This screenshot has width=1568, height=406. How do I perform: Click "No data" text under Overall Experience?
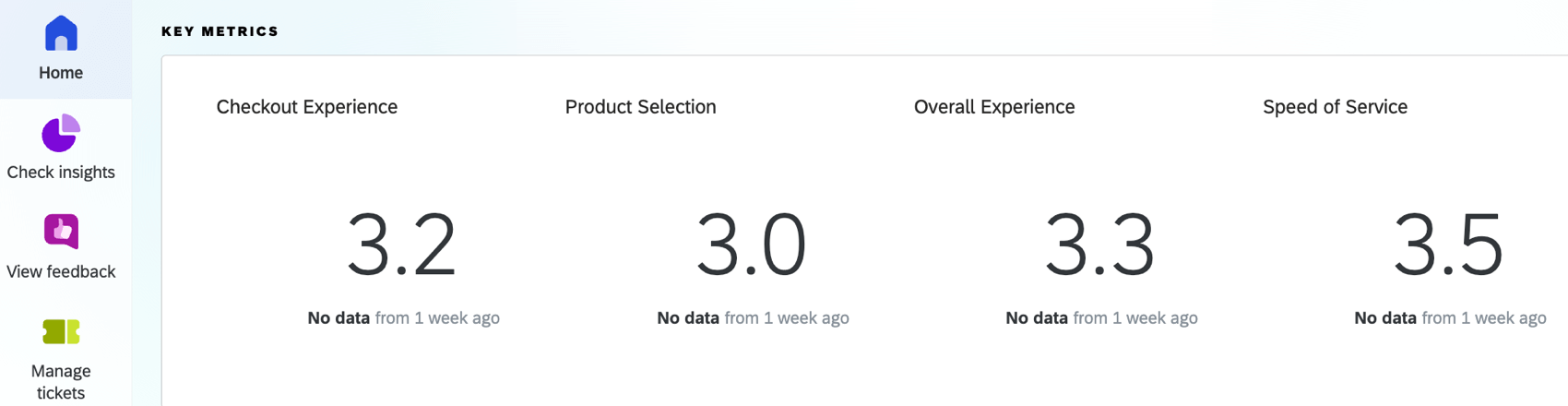pos(1037,318)
